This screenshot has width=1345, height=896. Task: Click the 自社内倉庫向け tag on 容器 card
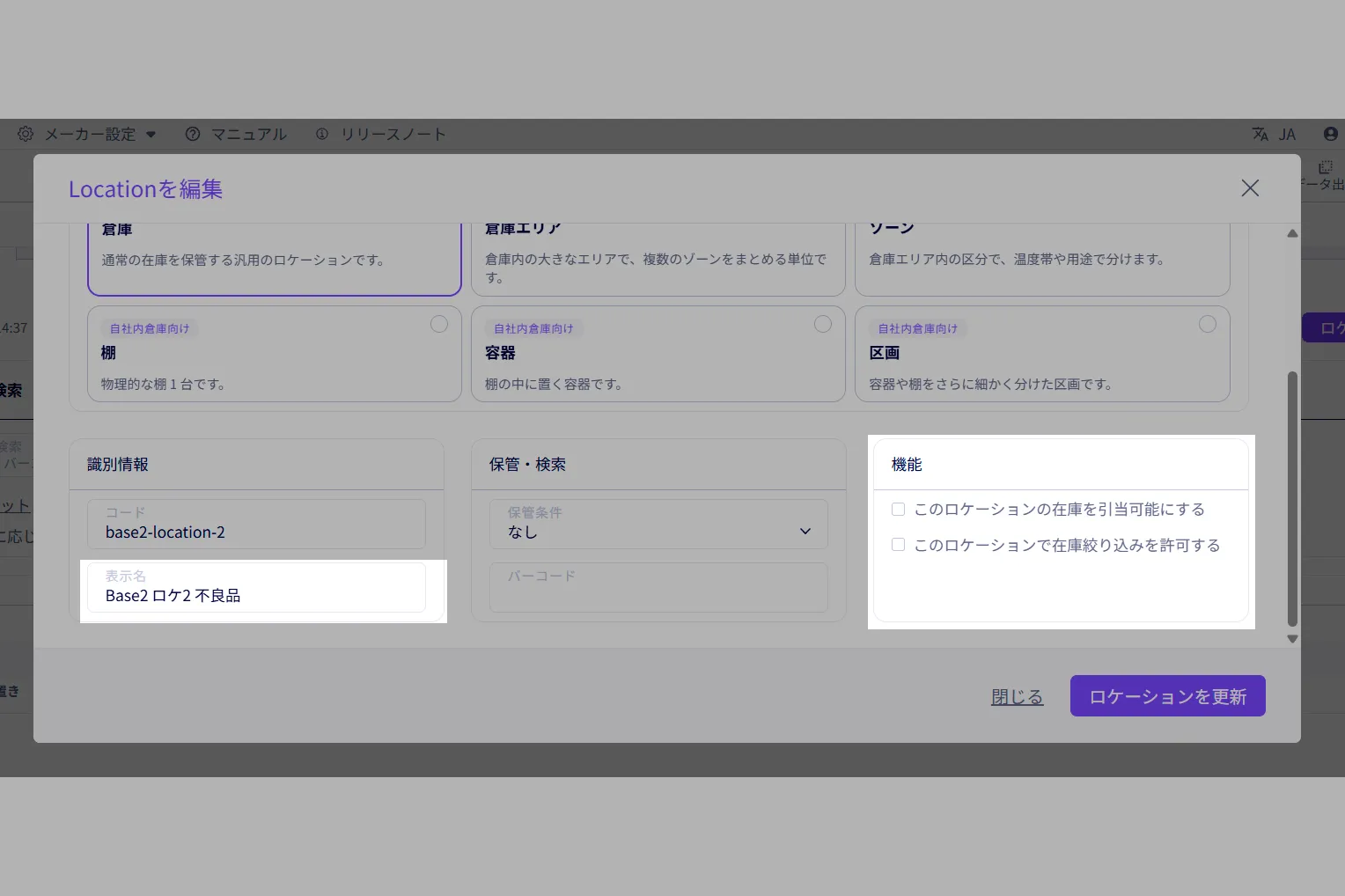pos(533,328)
